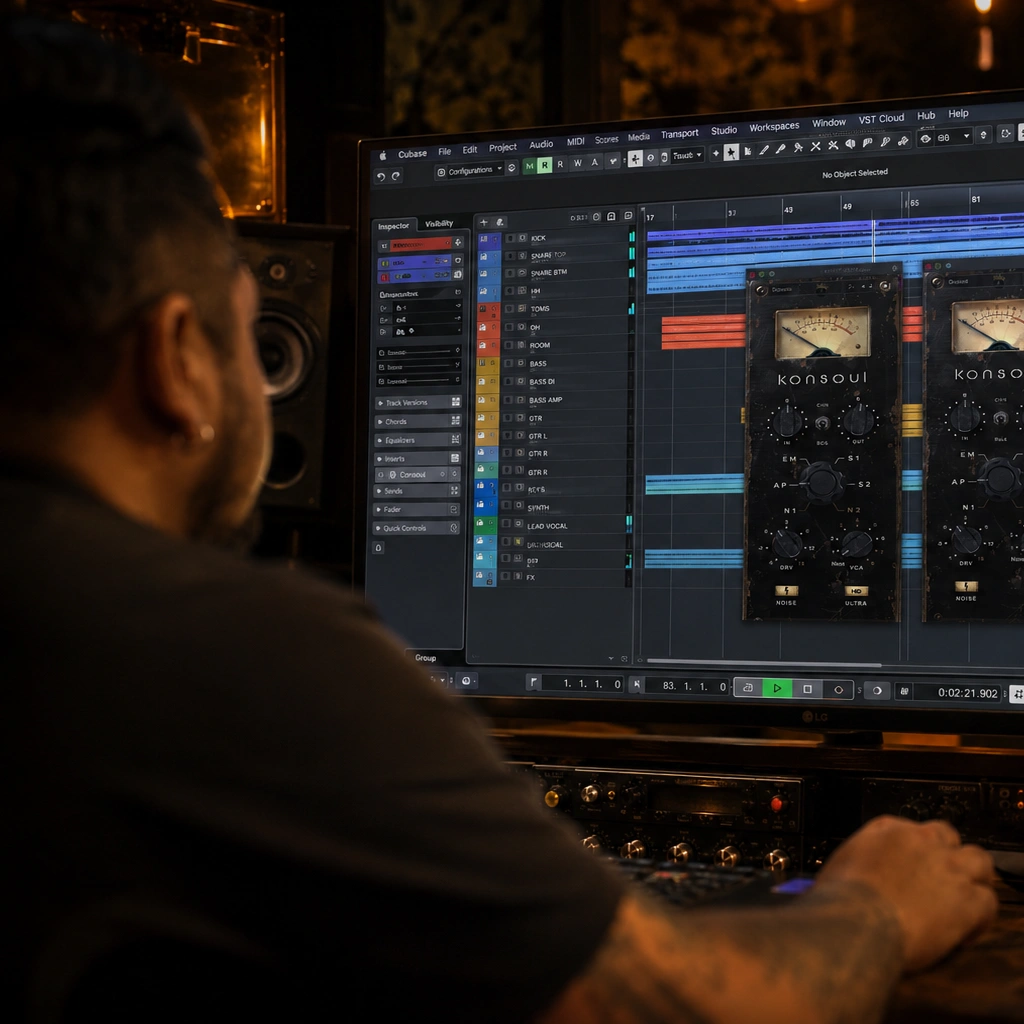The image size is (1024, 1024).
Task: Select the Range Selection tool
Action: click(748, 151)
